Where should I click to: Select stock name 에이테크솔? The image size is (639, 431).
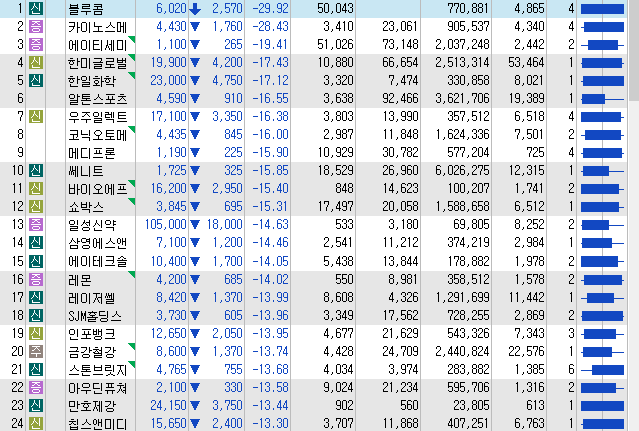point(97,261)
